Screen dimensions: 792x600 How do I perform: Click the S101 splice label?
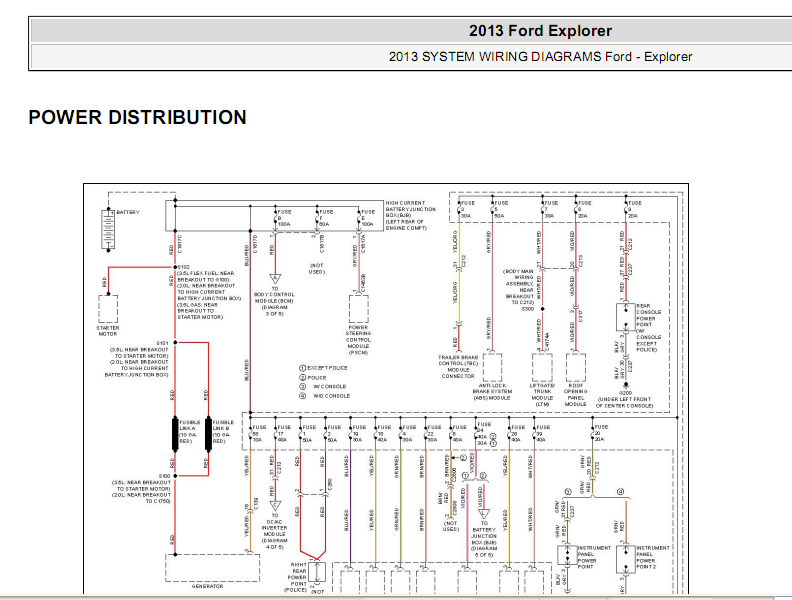(x=162, y=343)
